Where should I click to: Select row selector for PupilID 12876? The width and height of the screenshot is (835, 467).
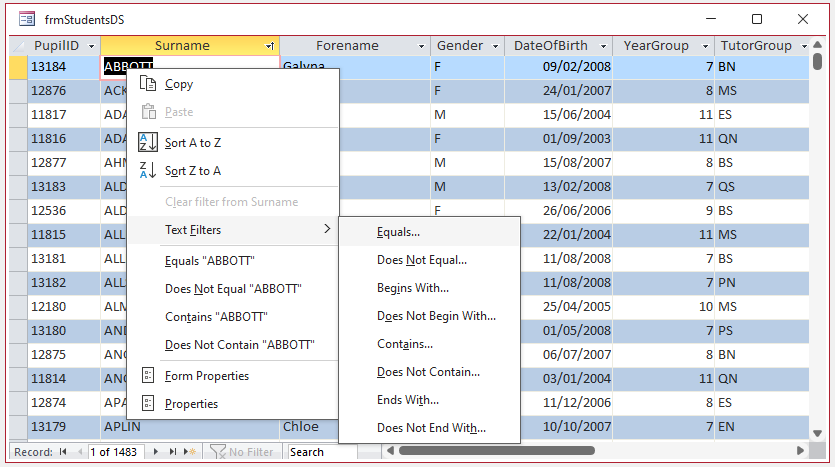coord(18,91)
